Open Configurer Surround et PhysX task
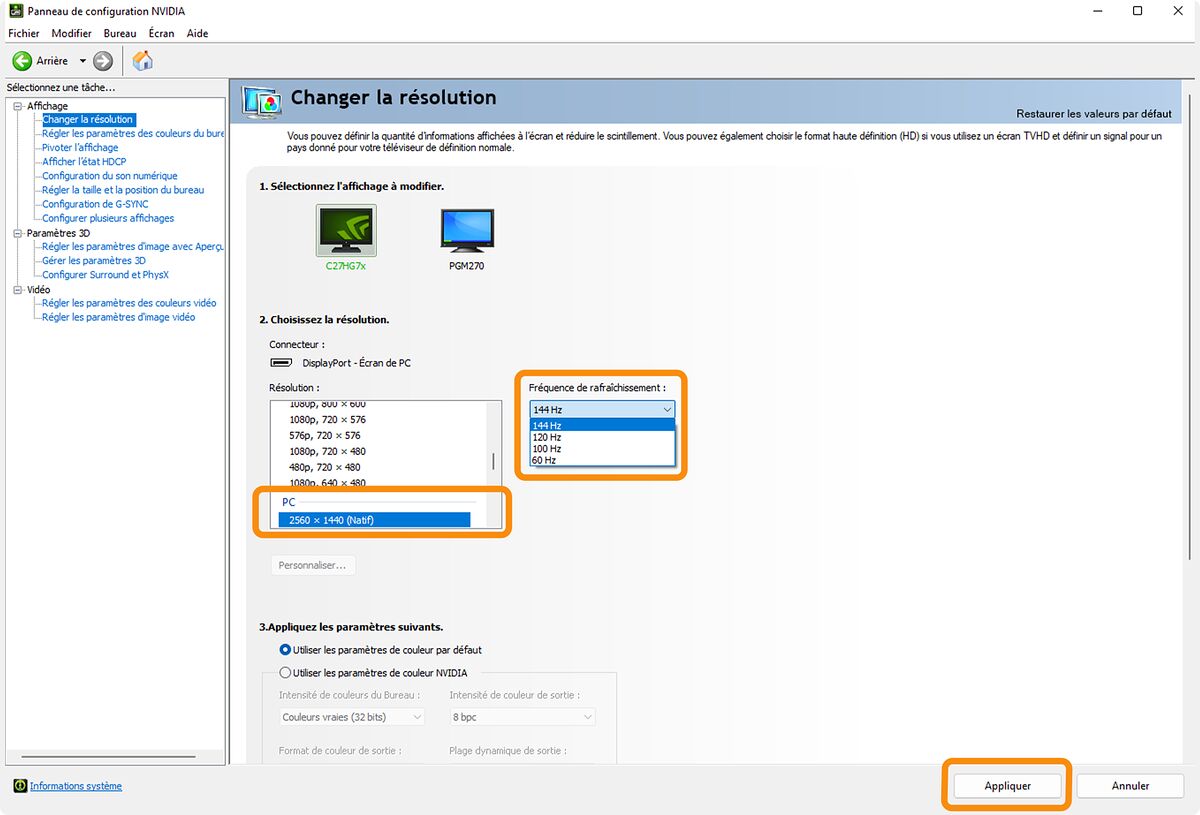This screenshot has height=815, width=1200. pos(106,275)
